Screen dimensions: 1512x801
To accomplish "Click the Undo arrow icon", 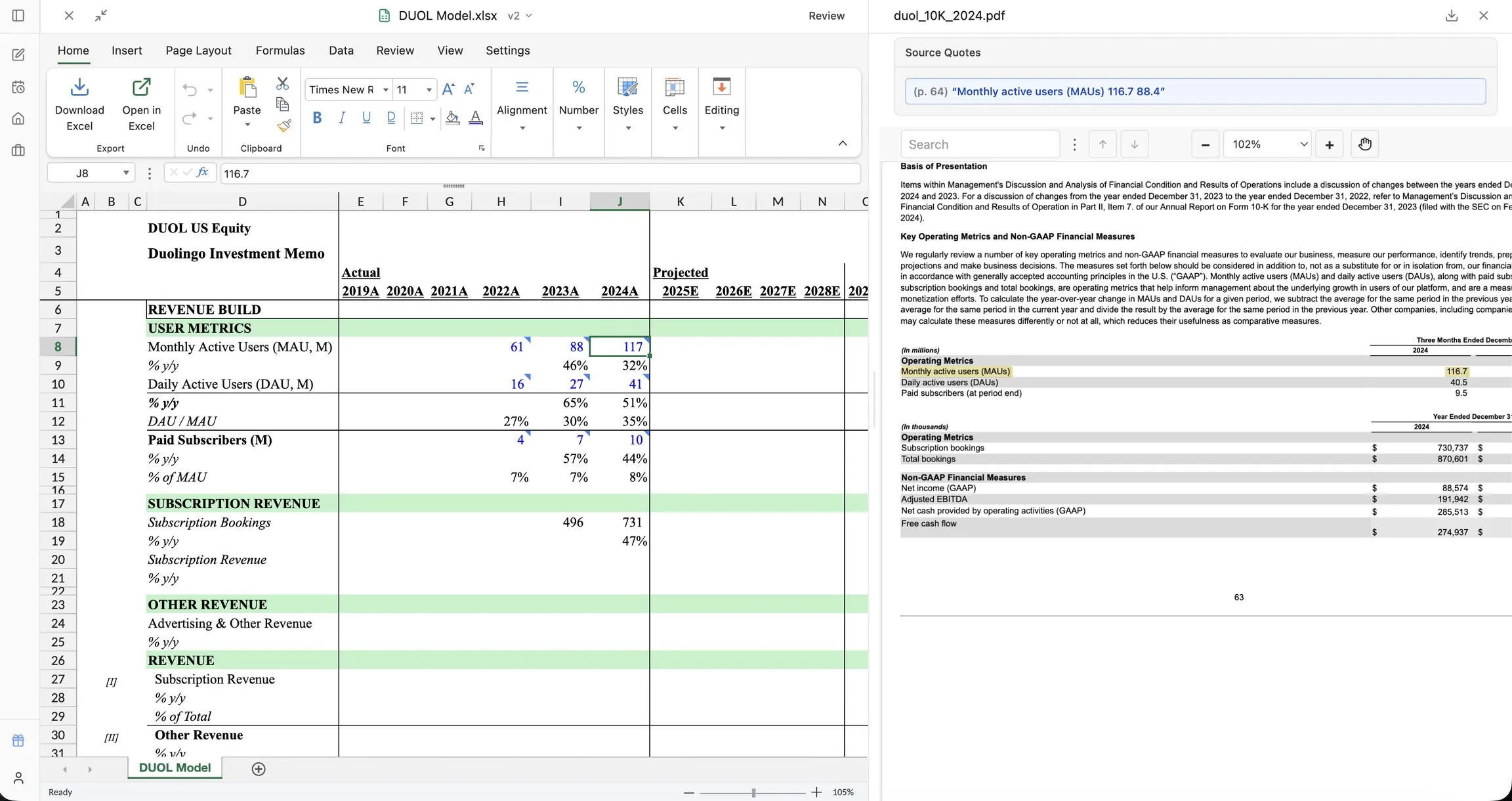I will point(190,90).
